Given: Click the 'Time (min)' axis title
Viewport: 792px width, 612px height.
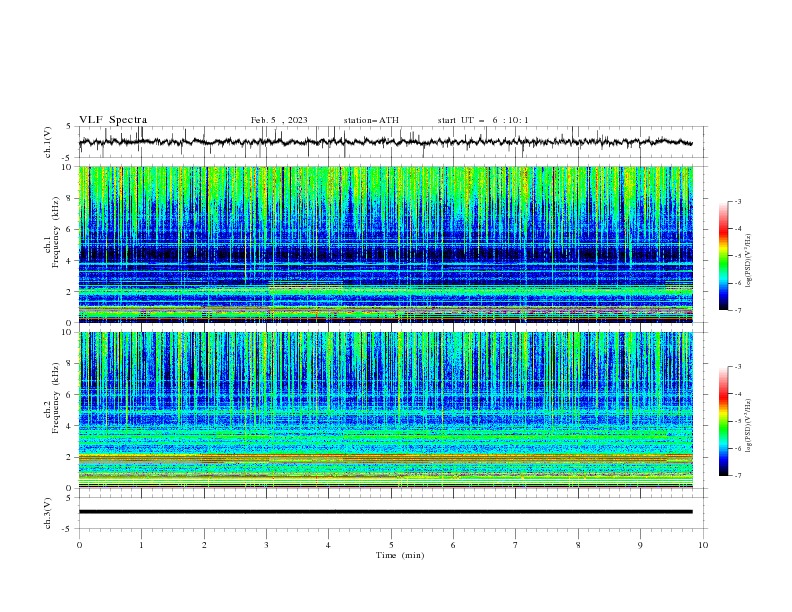Looking at the screenshot, I should point(400,555).
